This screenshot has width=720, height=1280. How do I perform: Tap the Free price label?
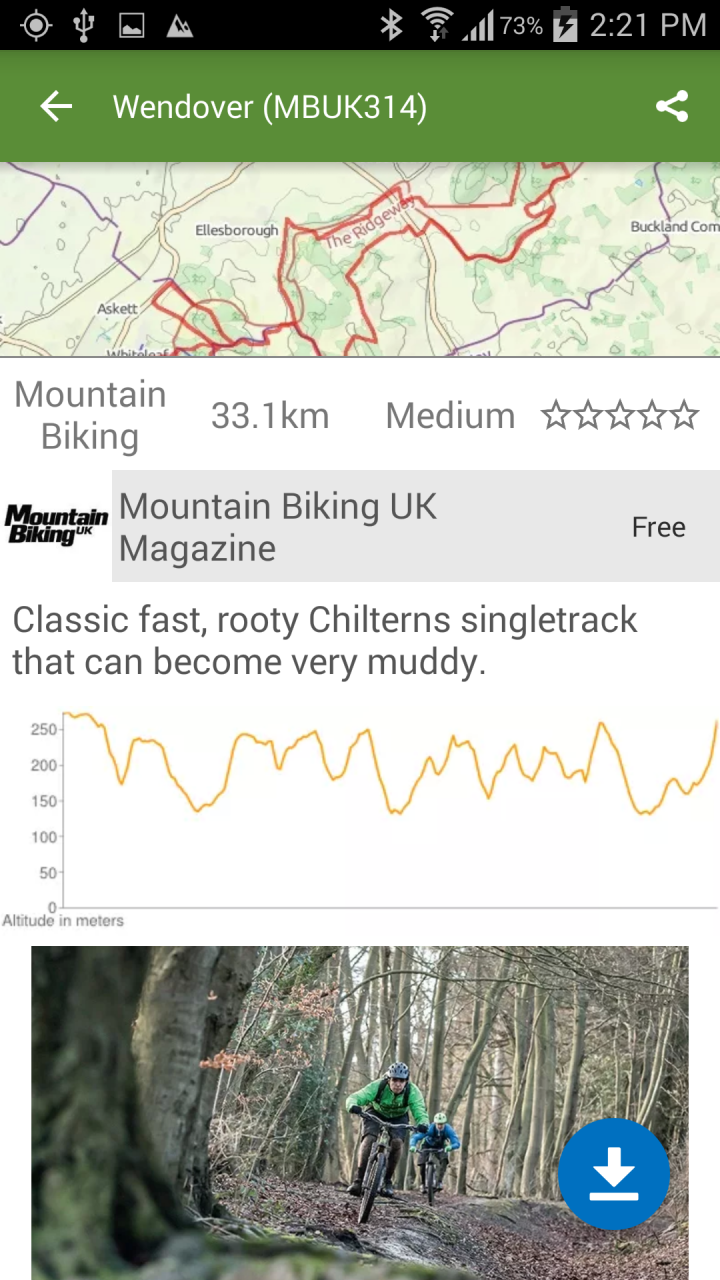click(x=658, y=527)
